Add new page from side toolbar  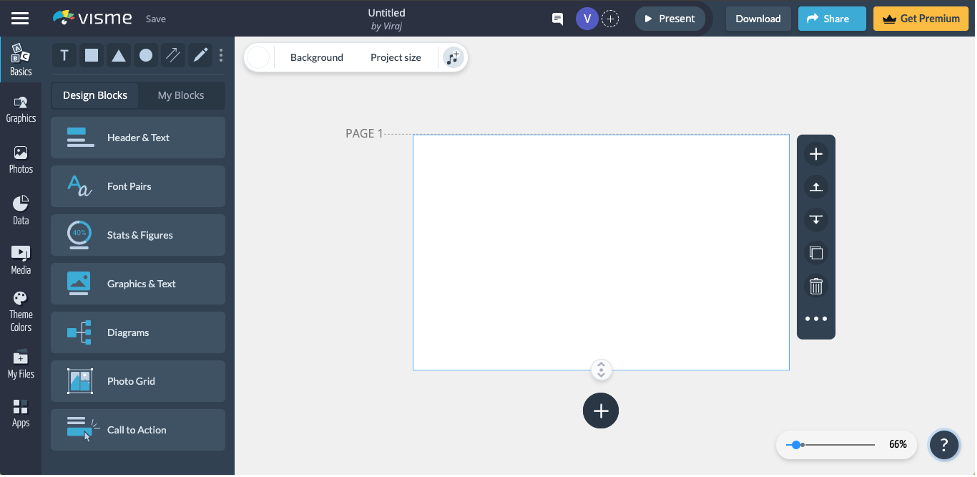pyautogui.click(x=816, y=154)
